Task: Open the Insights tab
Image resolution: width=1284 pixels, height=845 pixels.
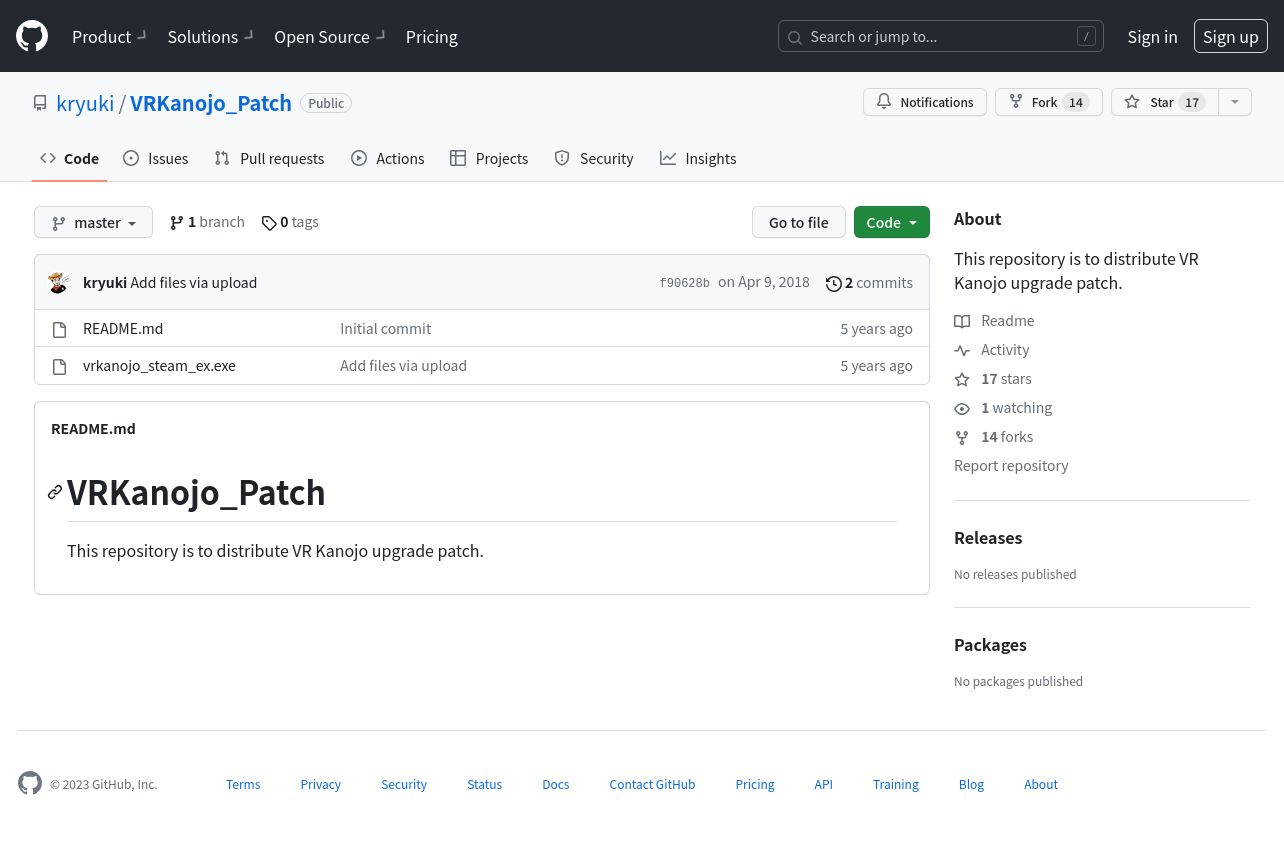Action: 698,158
